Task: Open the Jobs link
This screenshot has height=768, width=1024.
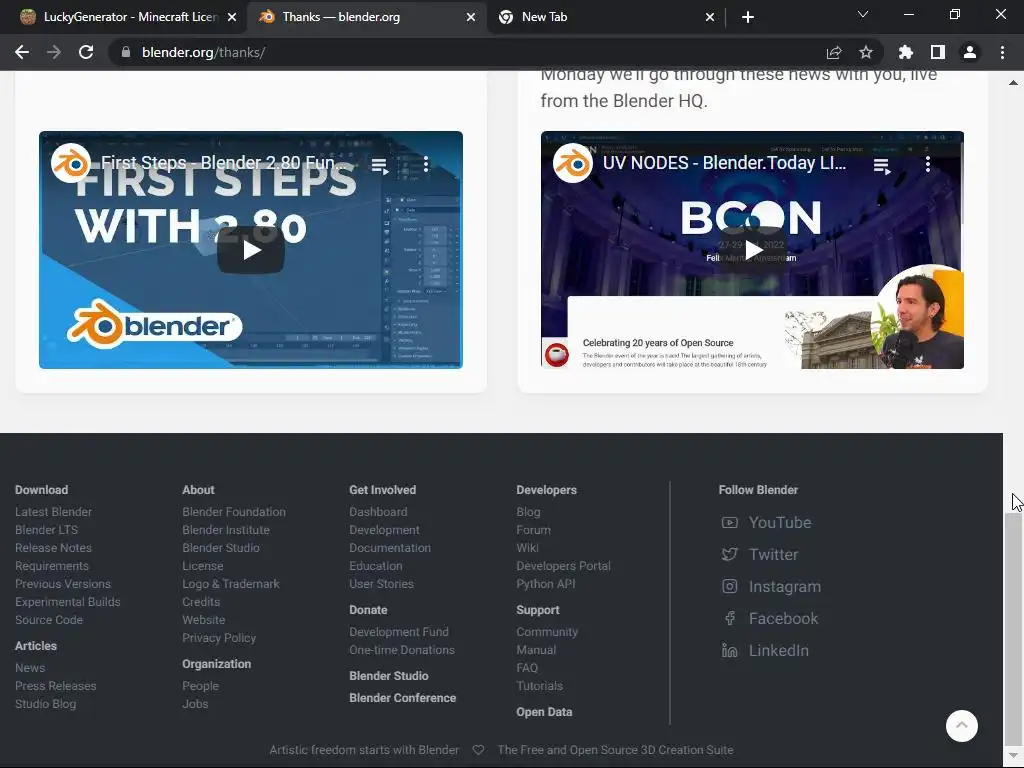Action: coord(195,704)
